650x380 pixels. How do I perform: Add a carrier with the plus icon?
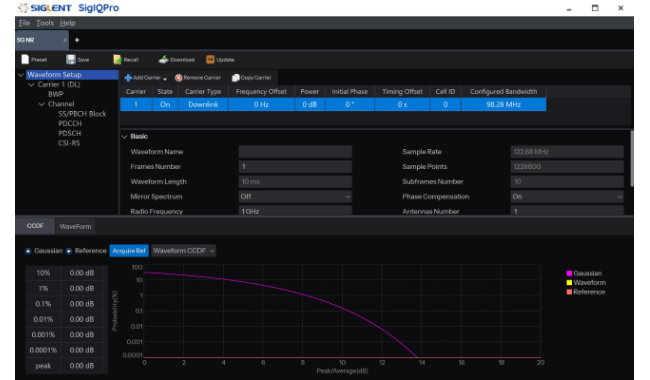tap(128, 77)
